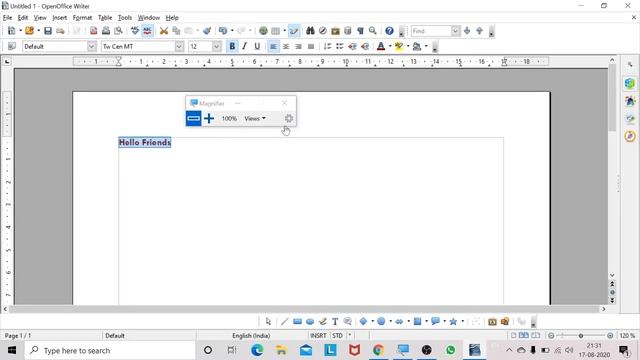
Task: Cut the selection with the scissors icon
Action: click(164, 31)
